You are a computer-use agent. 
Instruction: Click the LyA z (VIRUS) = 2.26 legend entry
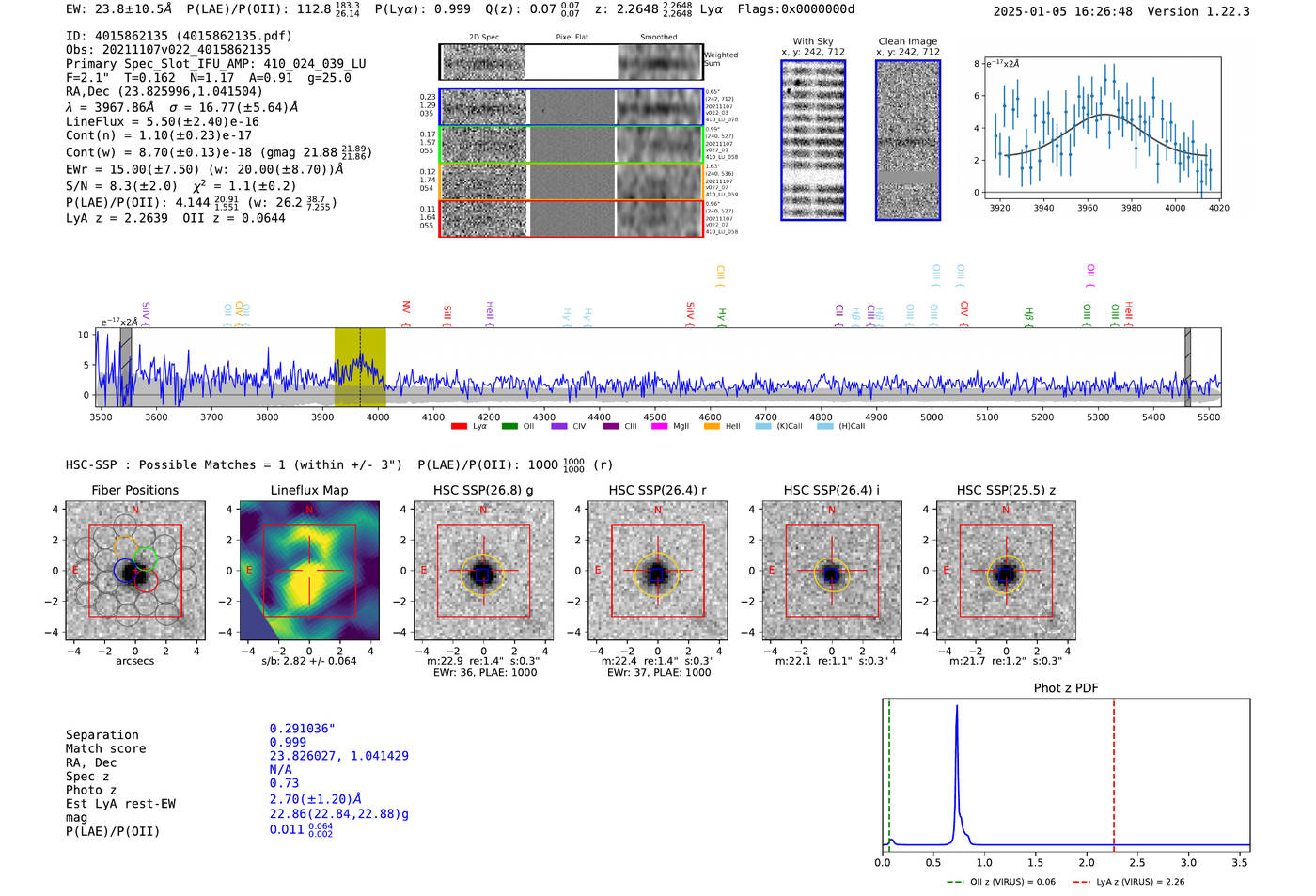[x=1128, y=882]
